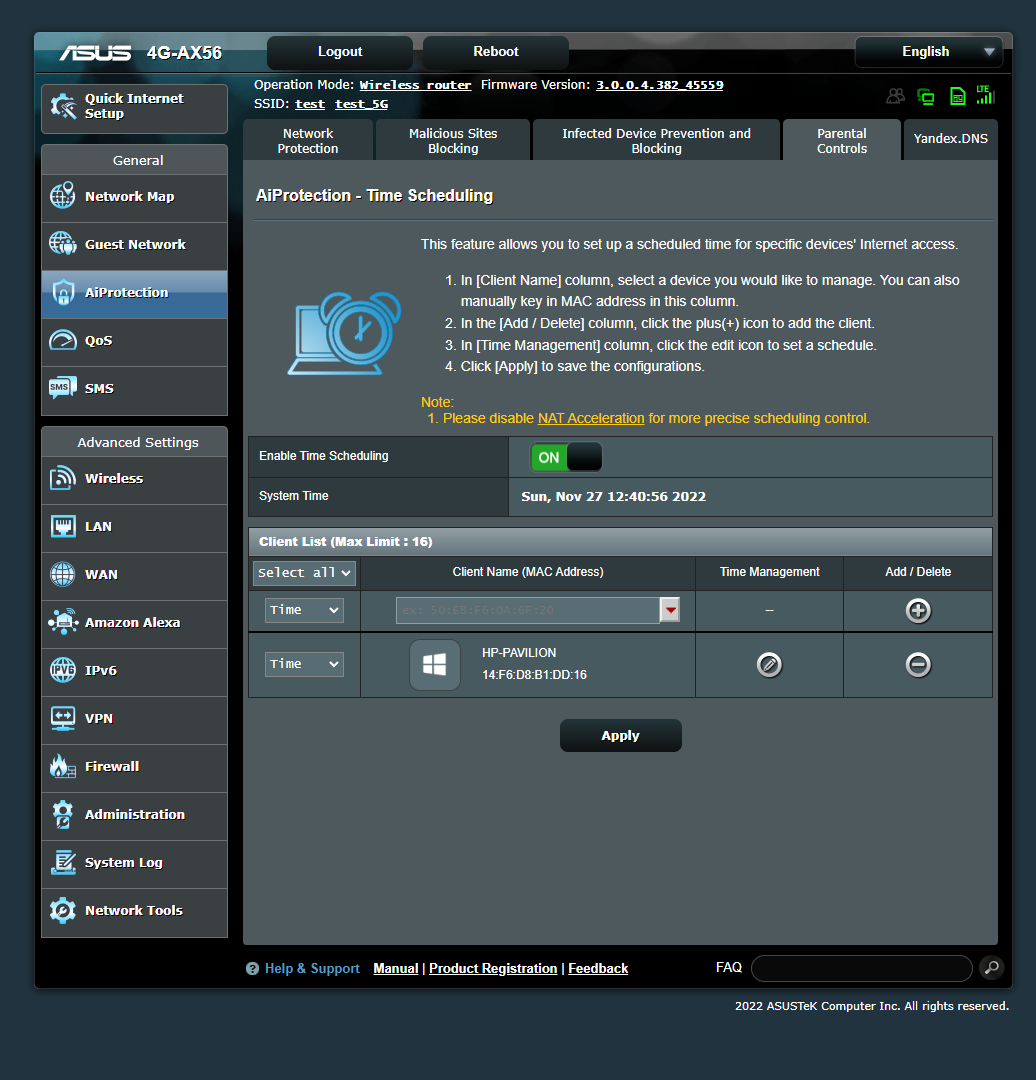
Task: Click the system time value
Action: (x=613, y=497)
